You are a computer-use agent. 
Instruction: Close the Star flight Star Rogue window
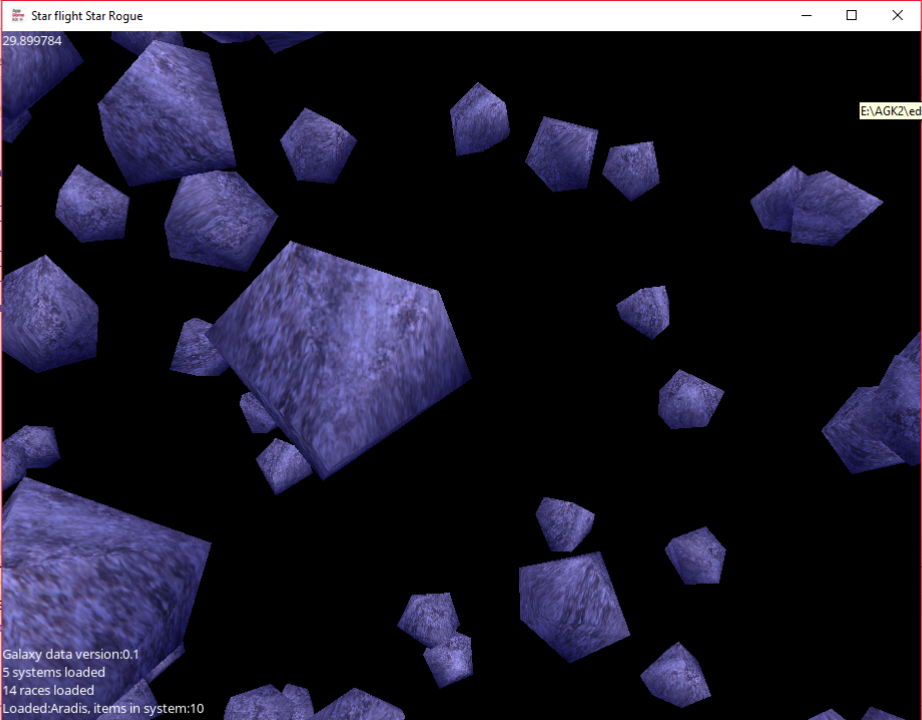pos(897,16)
